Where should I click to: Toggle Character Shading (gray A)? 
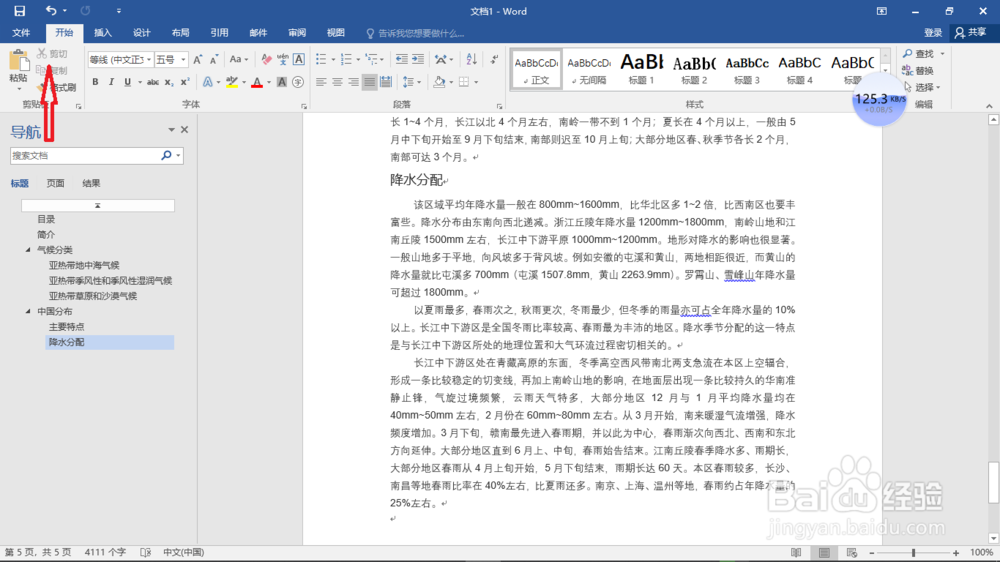pyautogui.click(x=282, y=82)
